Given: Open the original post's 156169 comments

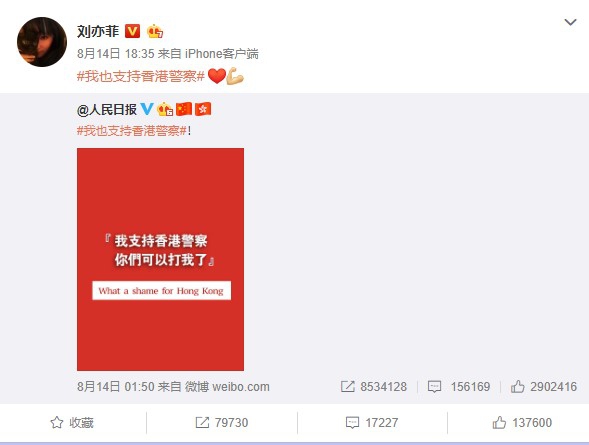Looking at the screenshot, I should pyautogui.click(x=459, y=386).
